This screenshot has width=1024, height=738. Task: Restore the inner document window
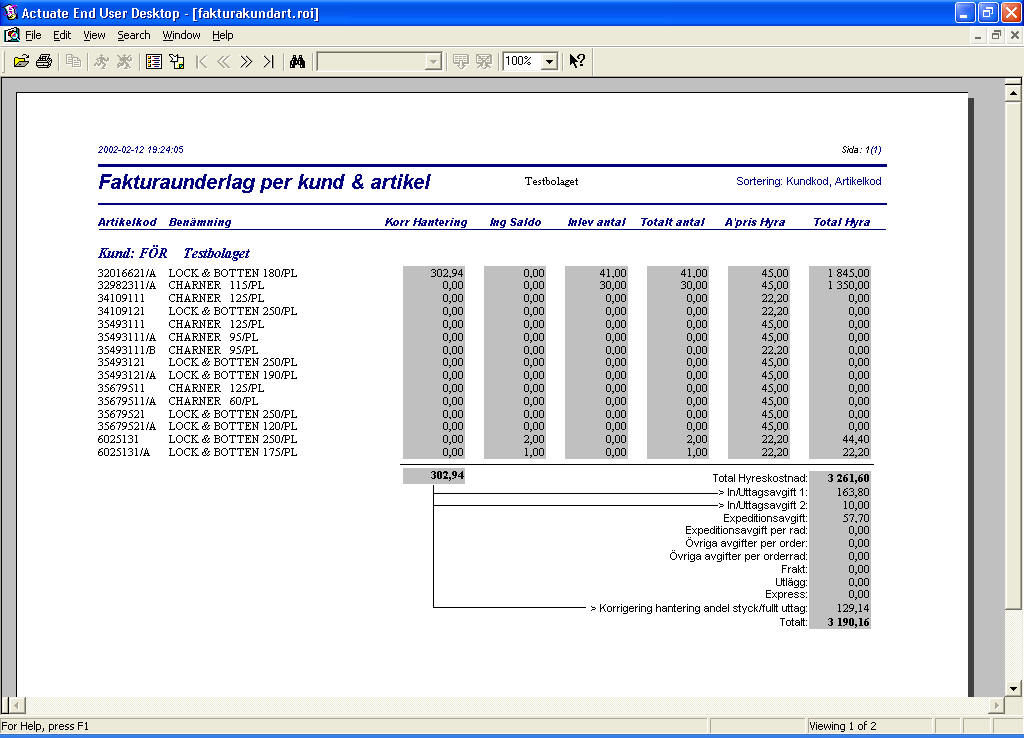[x=996, y=35]
